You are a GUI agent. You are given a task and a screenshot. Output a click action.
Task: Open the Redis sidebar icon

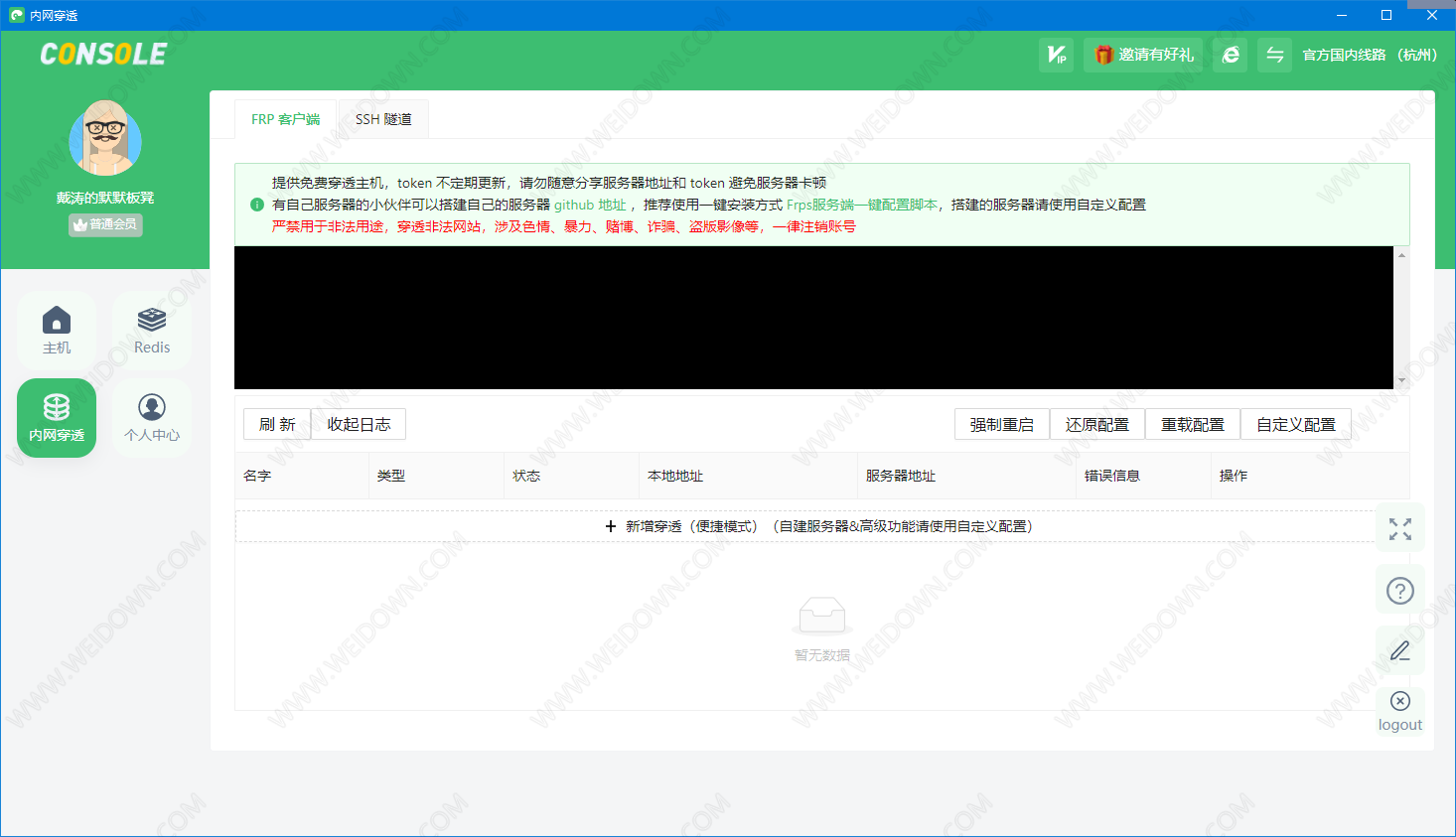[152, 331]
